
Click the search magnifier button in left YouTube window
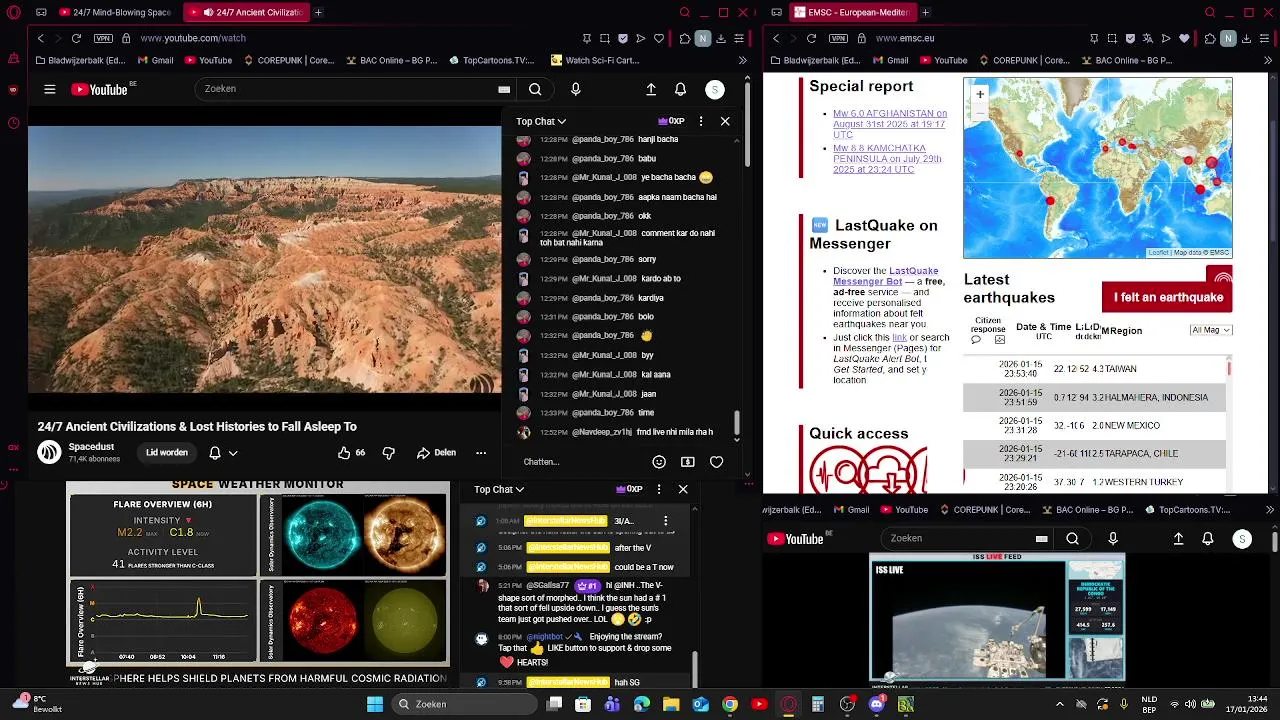[x=535, y=89]
